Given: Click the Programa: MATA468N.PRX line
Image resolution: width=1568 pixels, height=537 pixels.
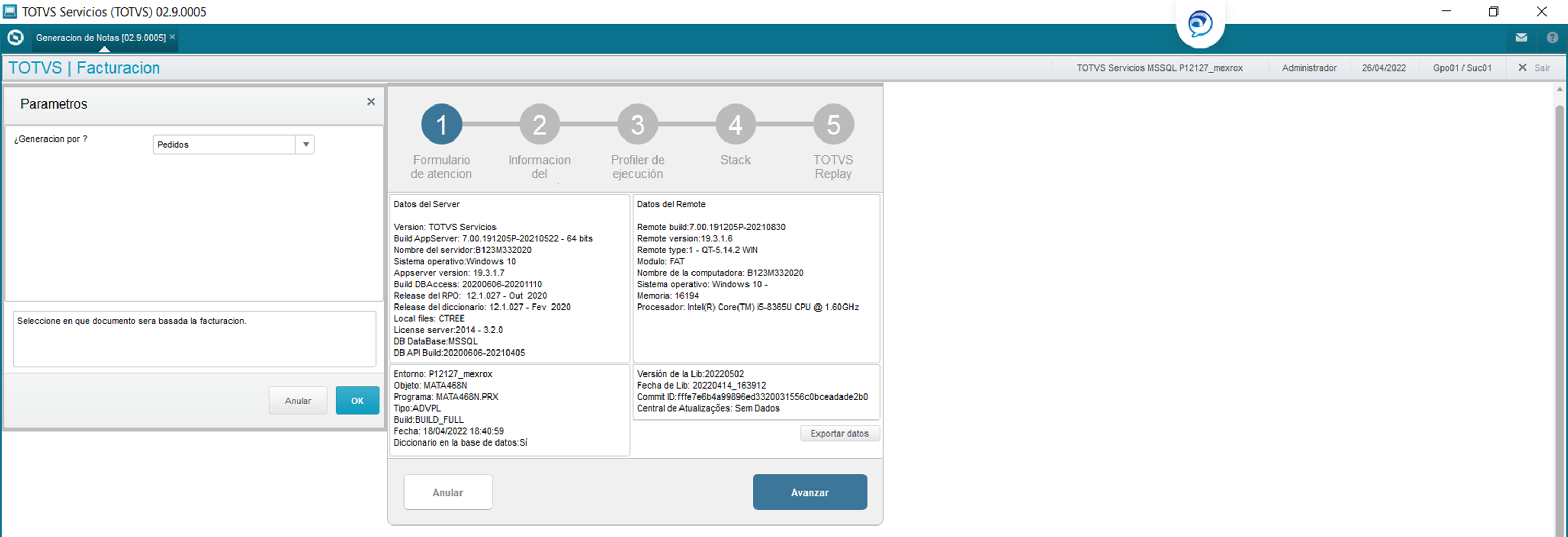Looking at the screenshot, I should point(445,396).
